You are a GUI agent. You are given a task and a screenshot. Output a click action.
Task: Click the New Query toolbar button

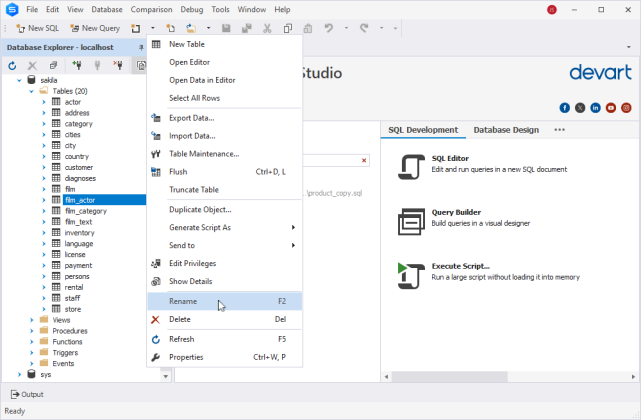click(x=94, y=28)
